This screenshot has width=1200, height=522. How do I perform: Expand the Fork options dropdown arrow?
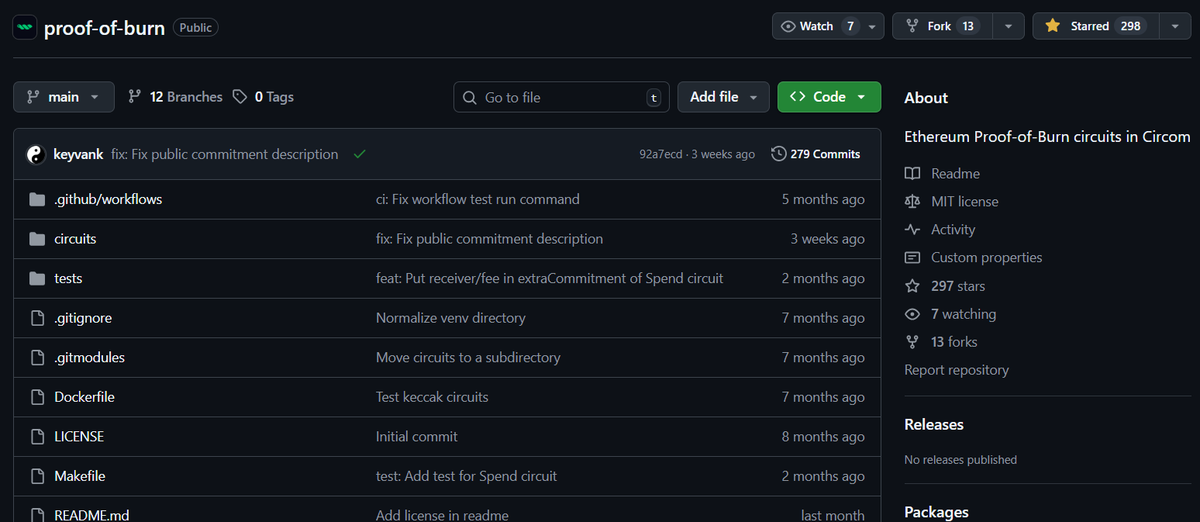[1009, 26]
